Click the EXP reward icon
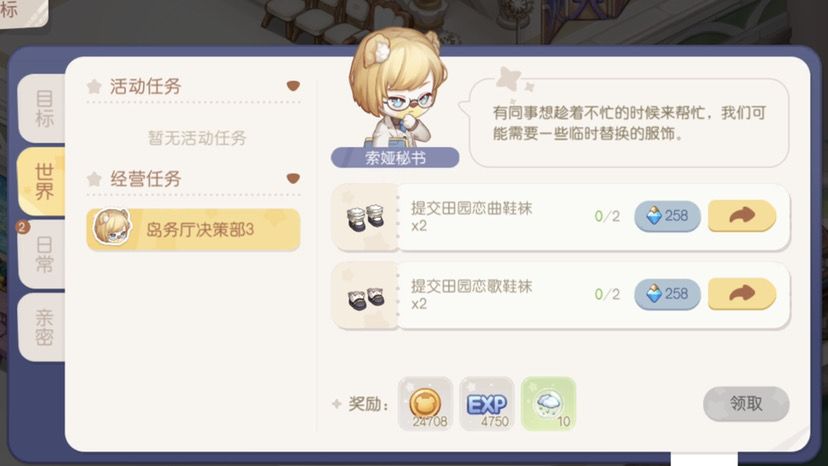This screenshot has width=828, height=466. click(x=487, y=404)
